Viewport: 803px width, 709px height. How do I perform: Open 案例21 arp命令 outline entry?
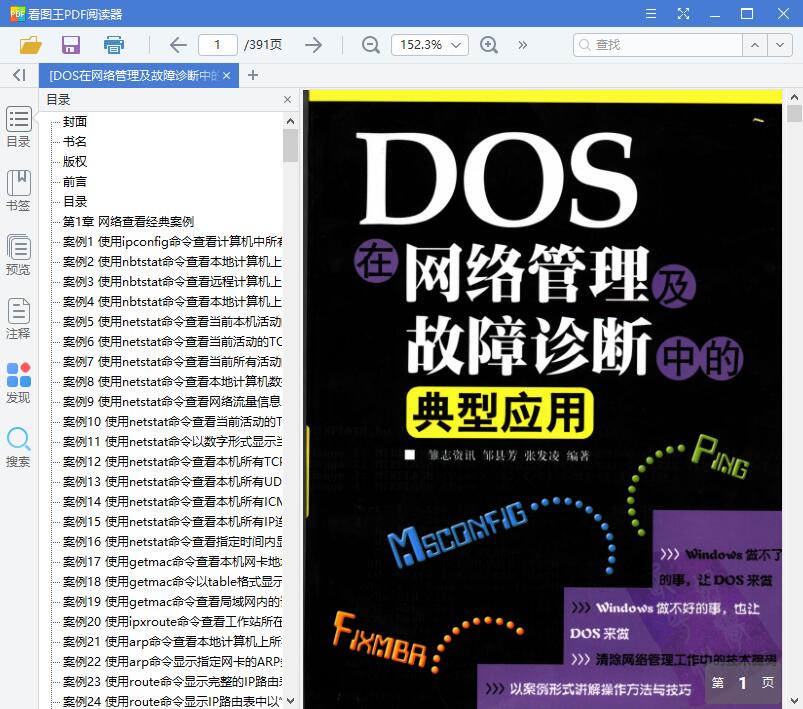pos(172,642)
